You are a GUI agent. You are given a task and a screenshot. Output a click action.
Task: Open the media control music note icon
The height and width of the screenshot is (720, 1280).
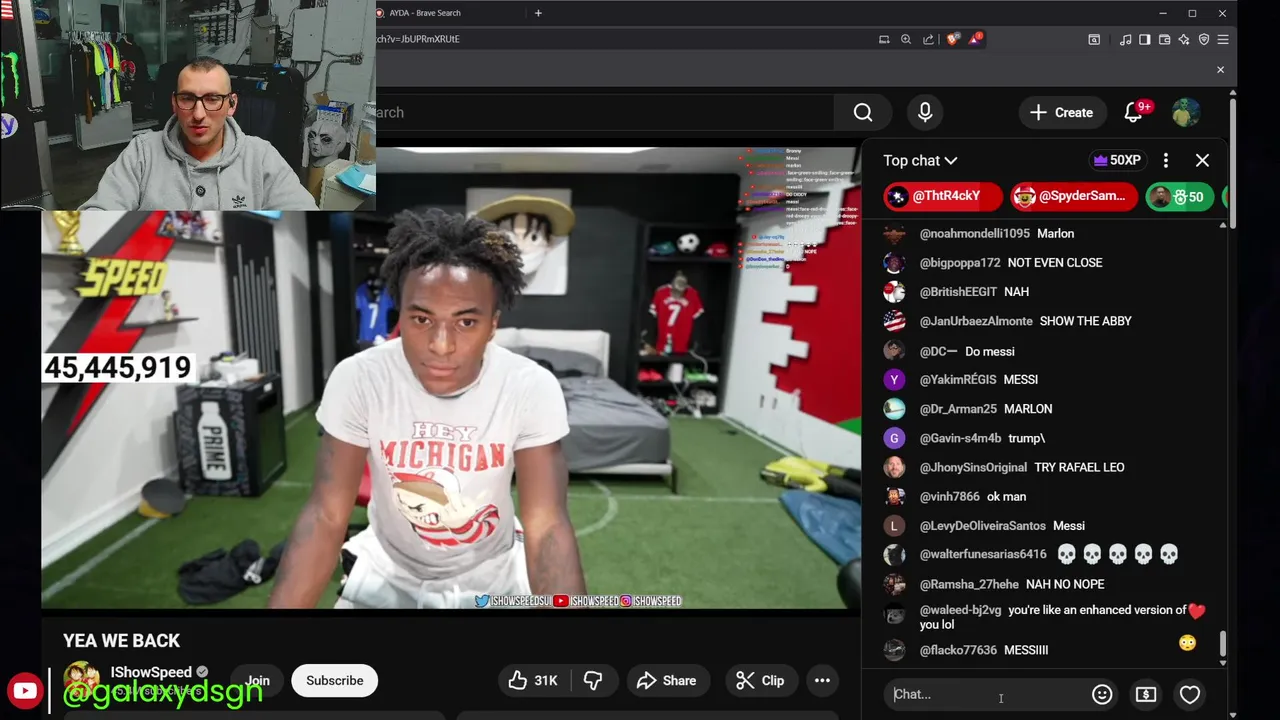pyautogui.click(x=1126, y=39)
